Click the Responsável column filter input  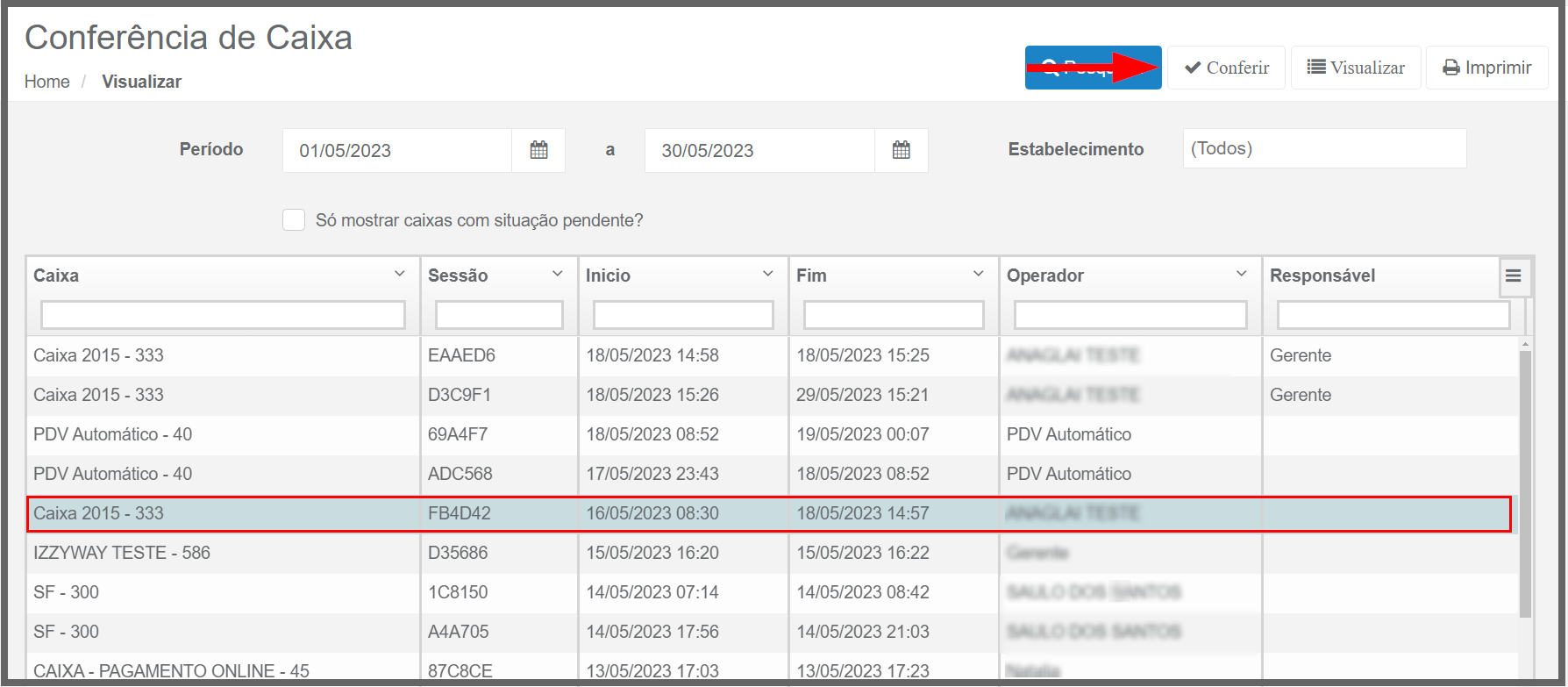(x=1393, y=315)
